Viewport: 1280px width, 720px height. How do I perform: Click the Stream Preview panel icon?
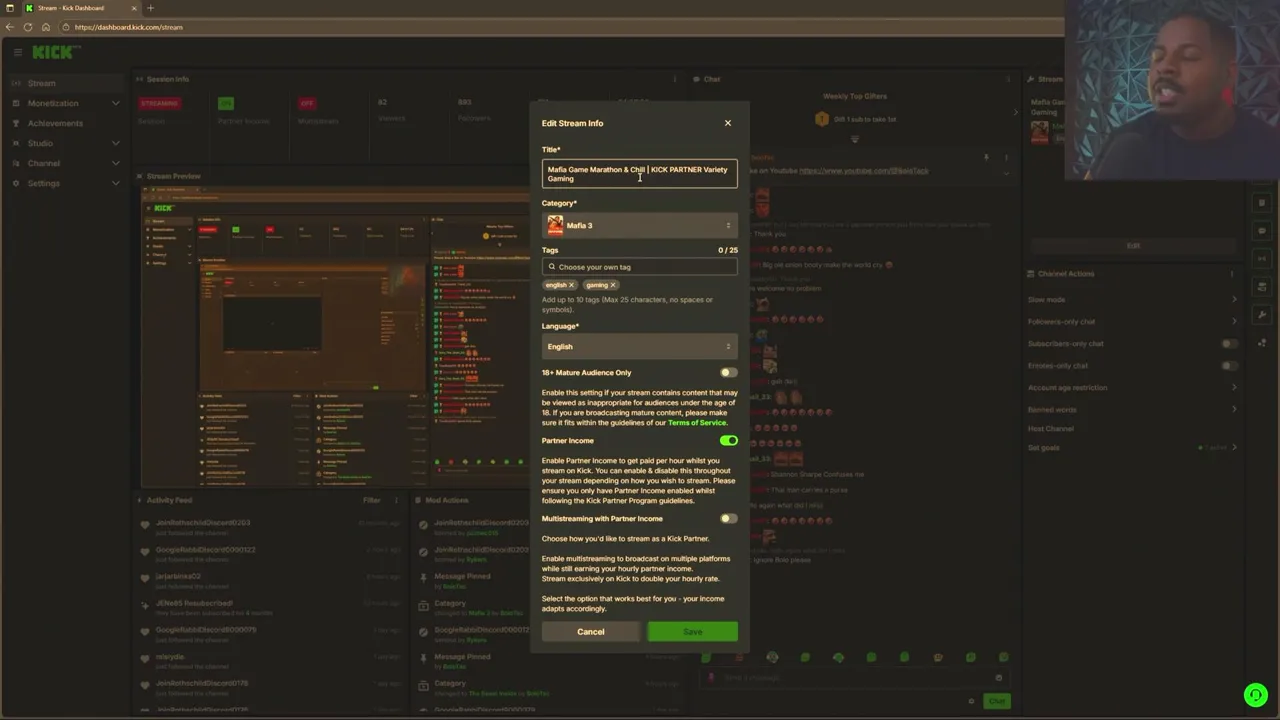pyautogui.click(x=140, y=176)
